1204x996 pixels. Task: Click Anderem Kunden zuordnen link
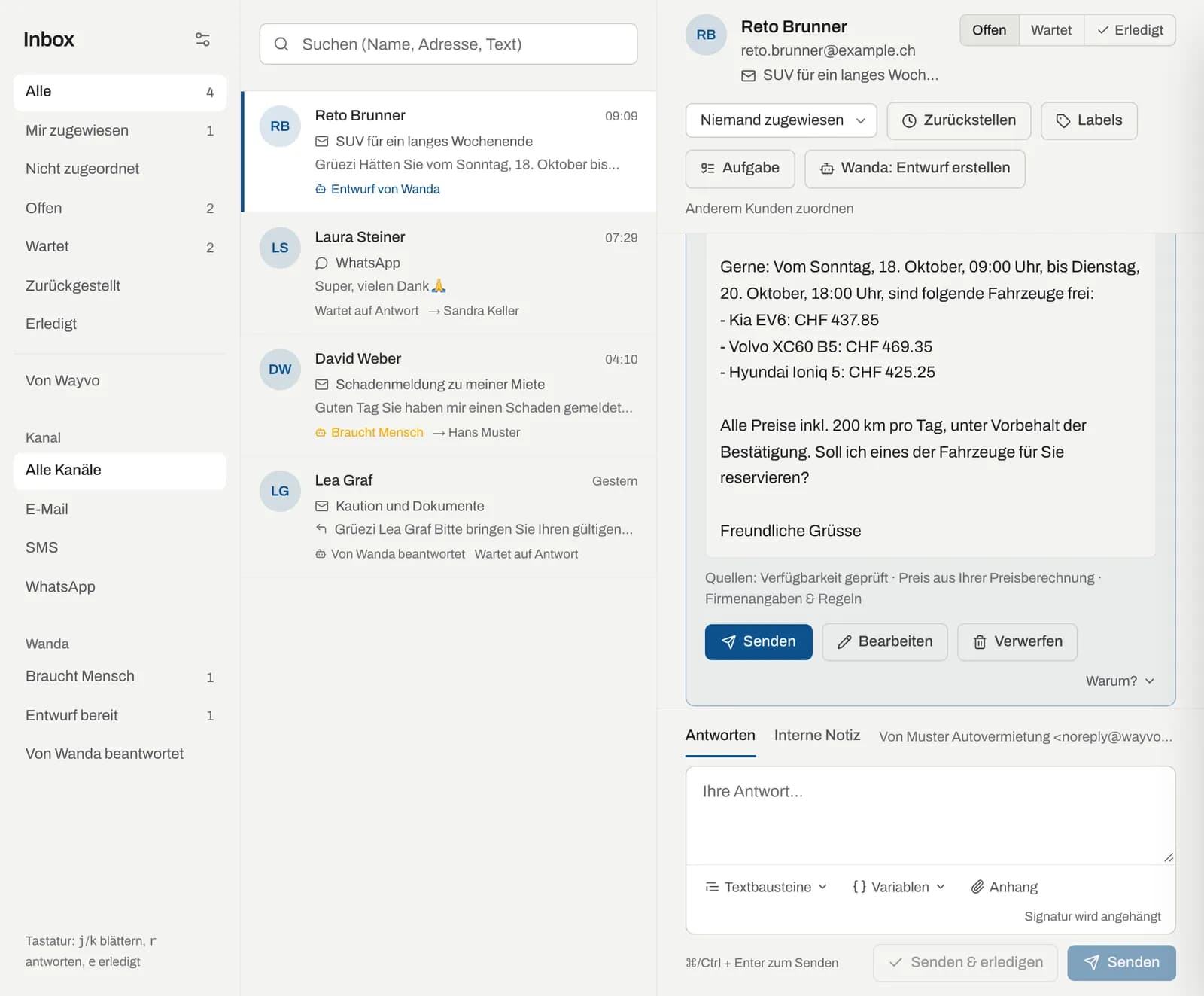pyautogui.click(x=769, y=209)
